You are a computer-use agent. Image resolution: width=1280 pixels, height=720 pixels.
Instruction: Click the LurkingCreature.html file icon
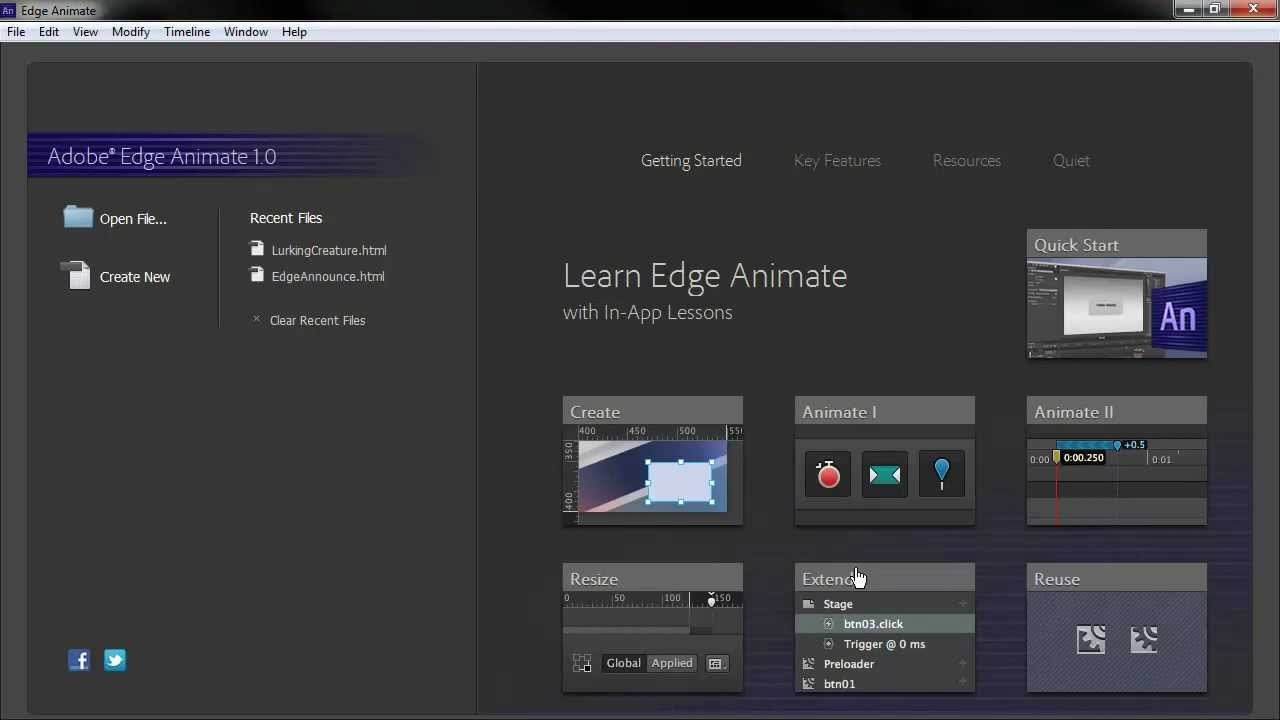click(x=257, y=249)
